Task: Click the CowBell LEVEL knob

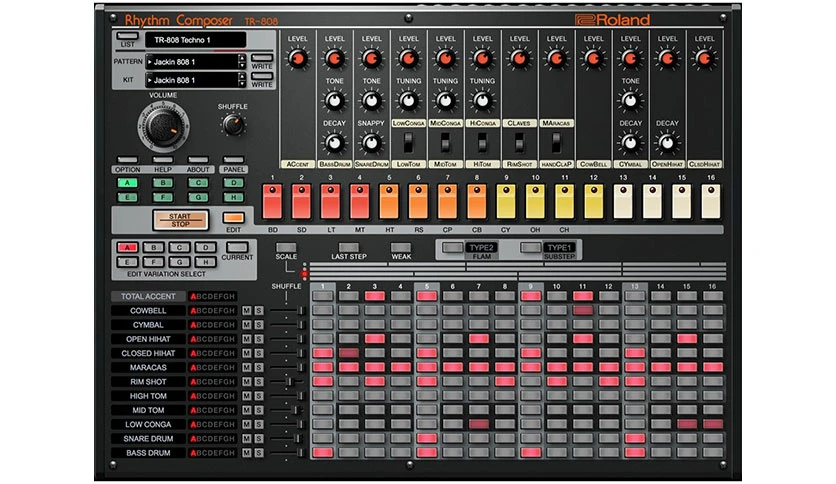Action: tap(593, 59)
